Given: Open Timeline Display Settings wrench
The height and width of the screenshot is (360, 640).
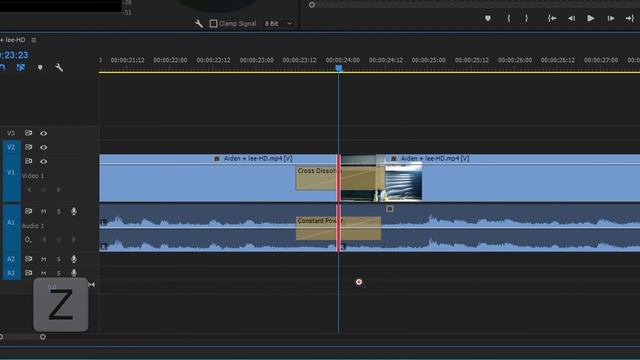Looking at the screenshot, I should pos(59,67).
